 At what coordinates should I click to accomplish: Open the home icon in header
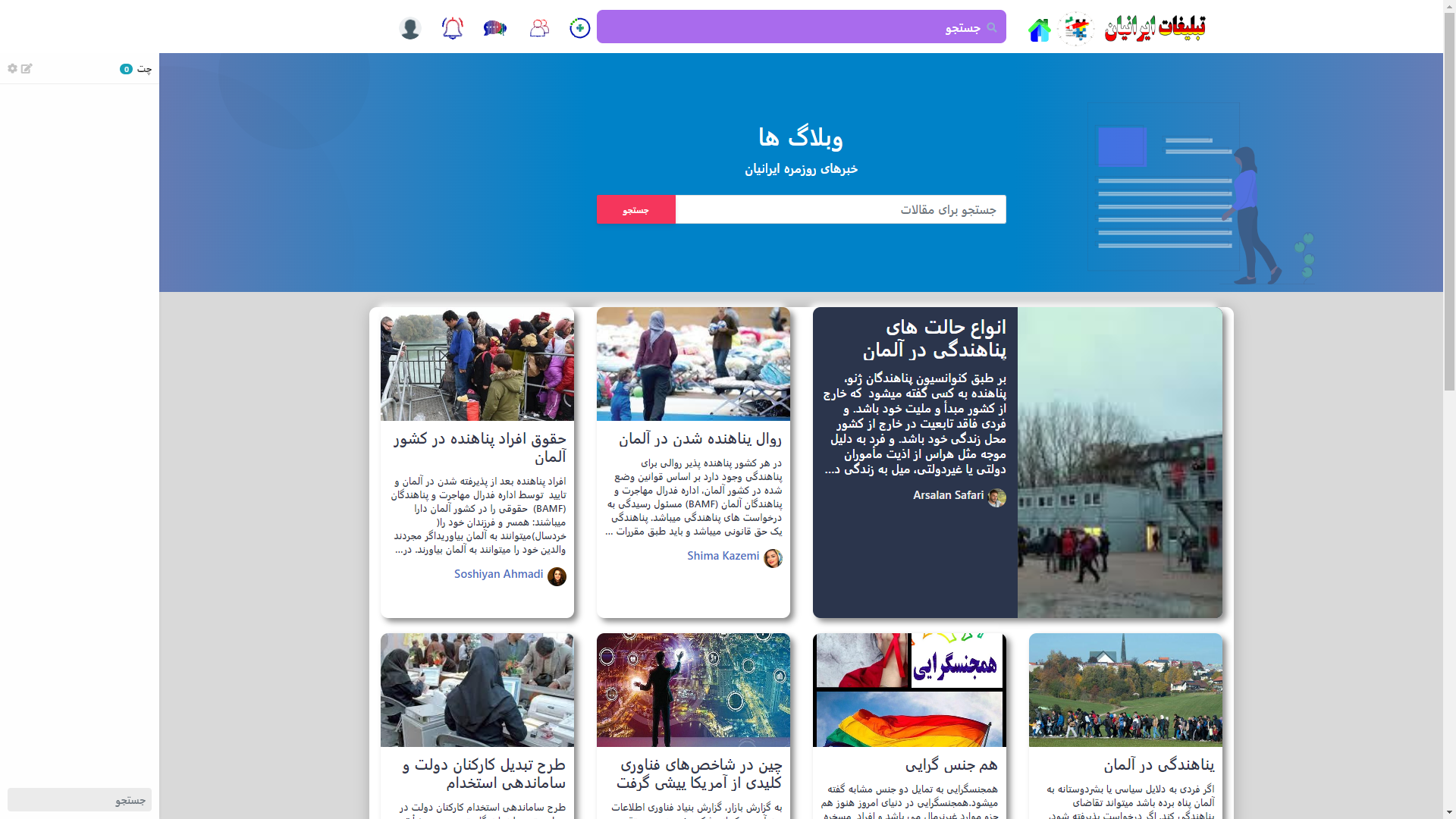(x=1039, y=30)
